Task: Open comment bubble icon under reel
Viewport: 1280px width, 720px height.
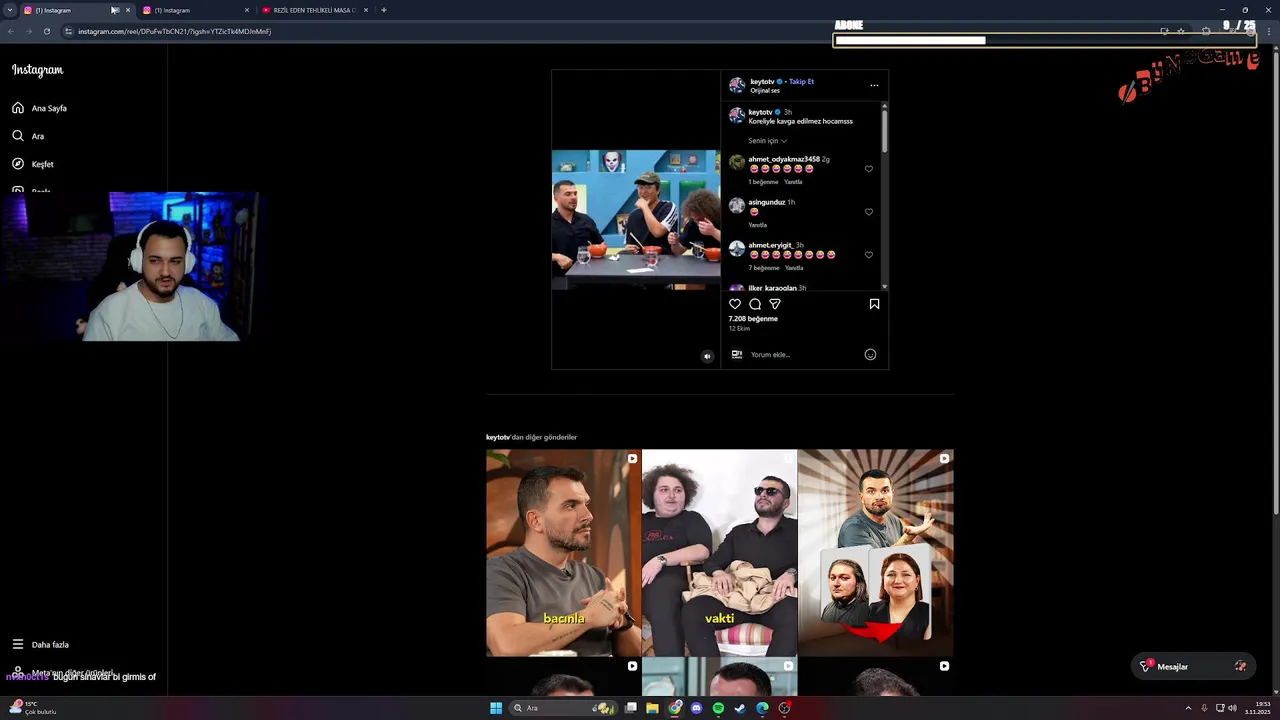Action: point(755,304)
